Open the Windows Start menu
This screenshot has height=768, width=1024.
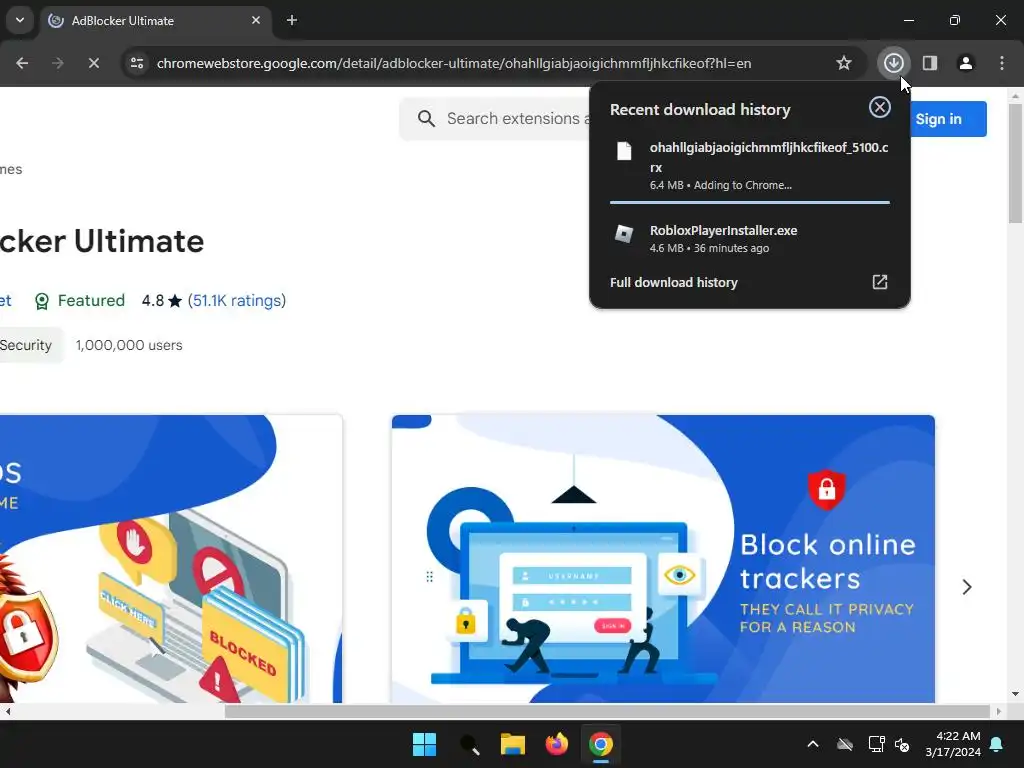pos(424,744)
